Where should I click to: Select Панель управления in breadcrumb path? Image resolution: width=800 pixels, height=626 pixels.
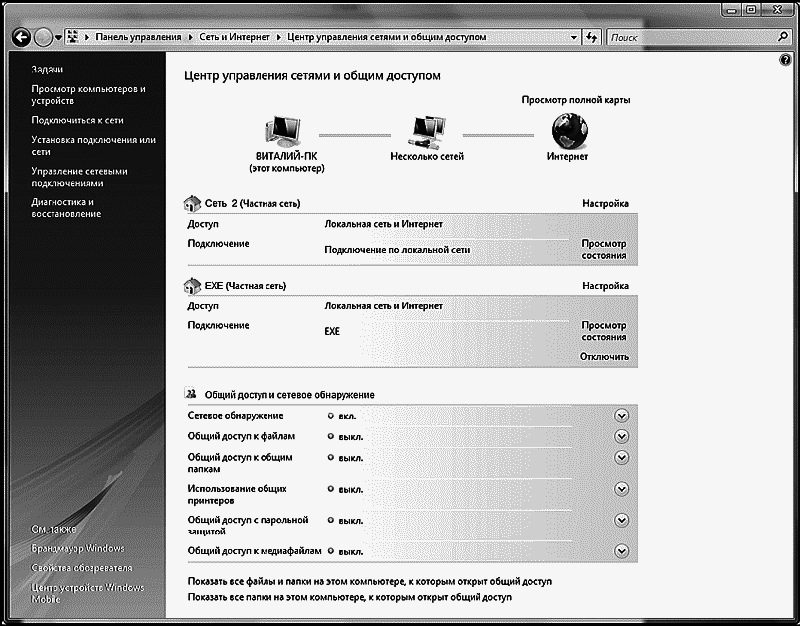tap(139, 37)
